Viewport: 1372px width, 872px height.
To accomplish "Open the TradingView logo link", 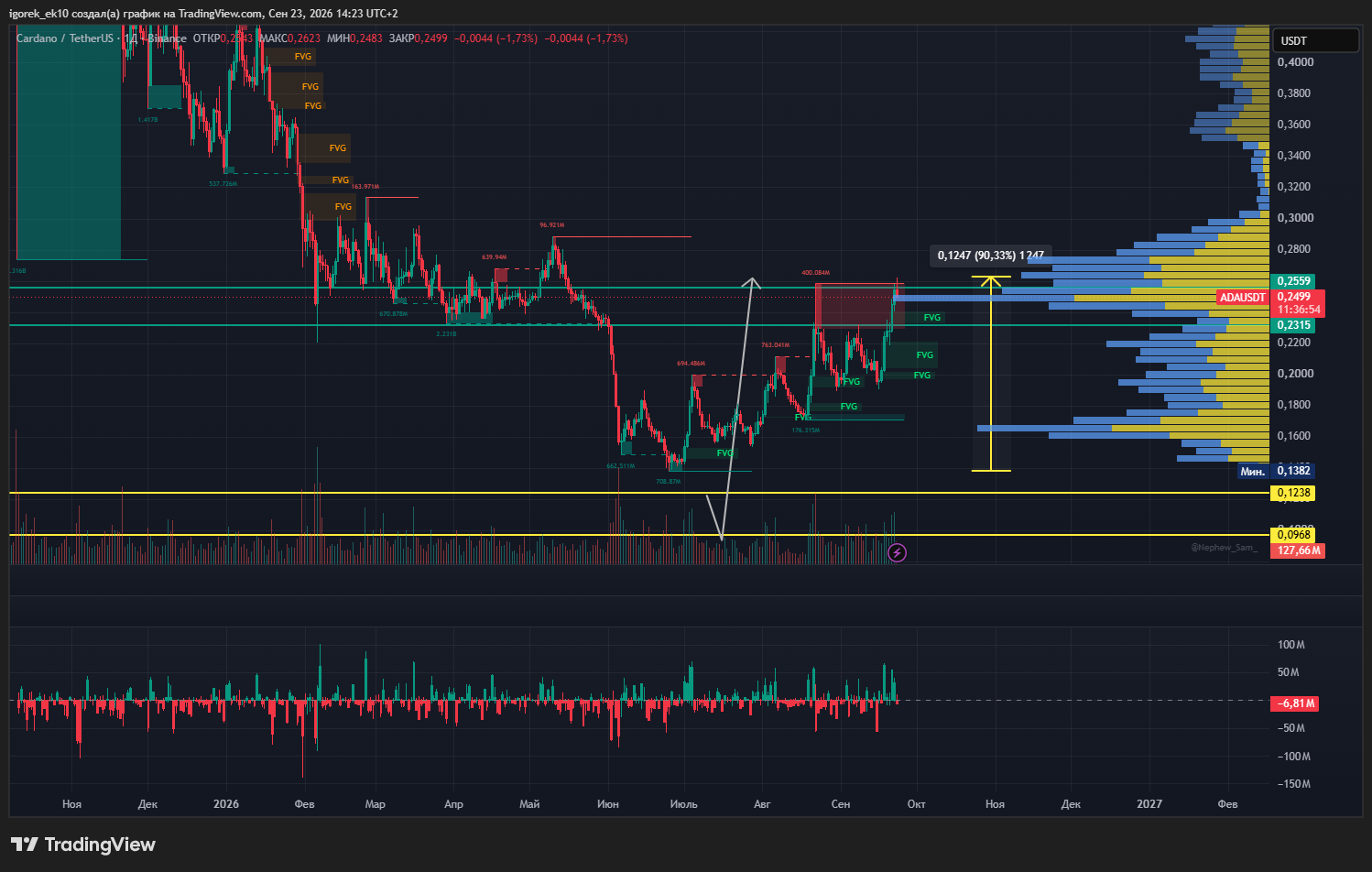I will tap(83, 845).
